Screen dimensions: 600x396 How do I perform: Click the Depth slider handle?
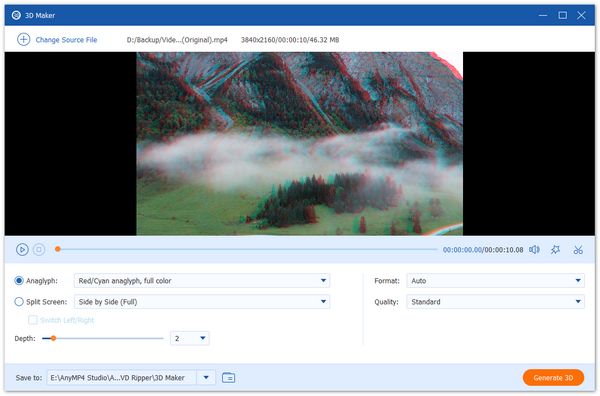point(53,338)
